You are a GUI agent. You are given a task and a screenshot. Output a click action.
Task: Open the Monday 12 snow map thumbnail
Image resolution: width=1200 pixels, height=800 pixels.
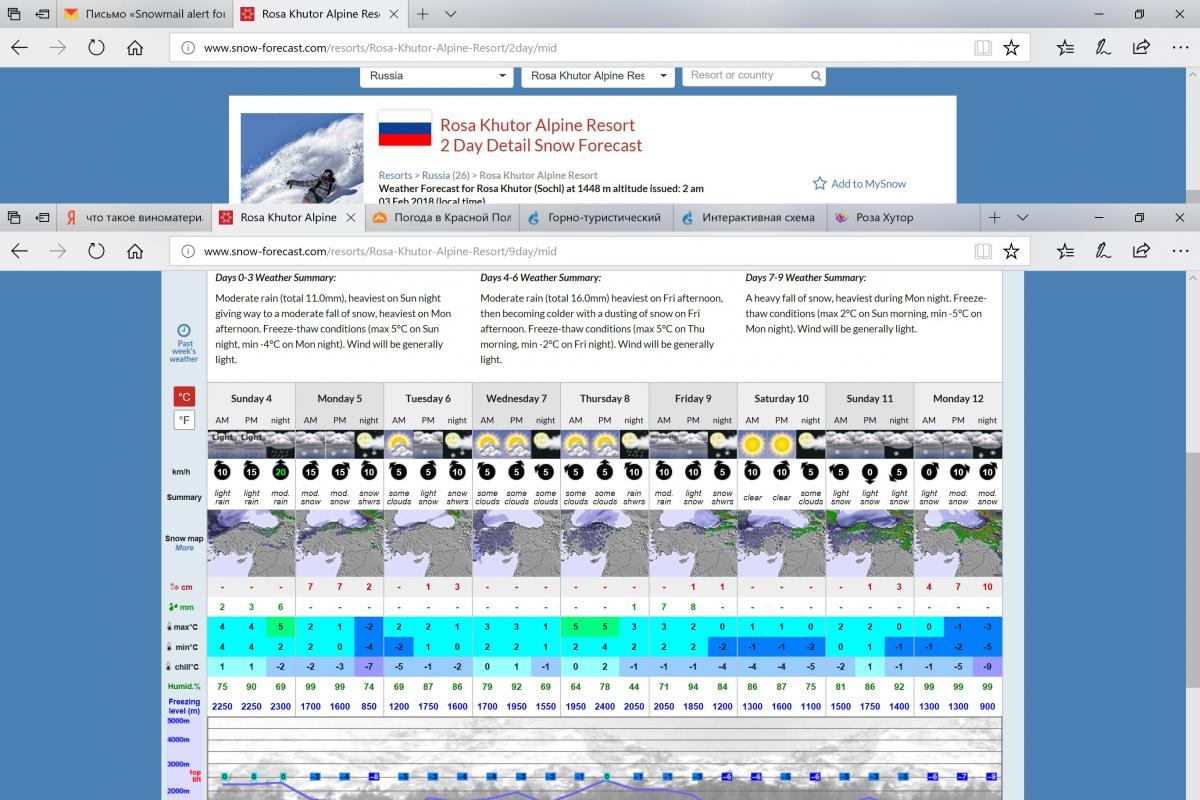coord(958,543)
